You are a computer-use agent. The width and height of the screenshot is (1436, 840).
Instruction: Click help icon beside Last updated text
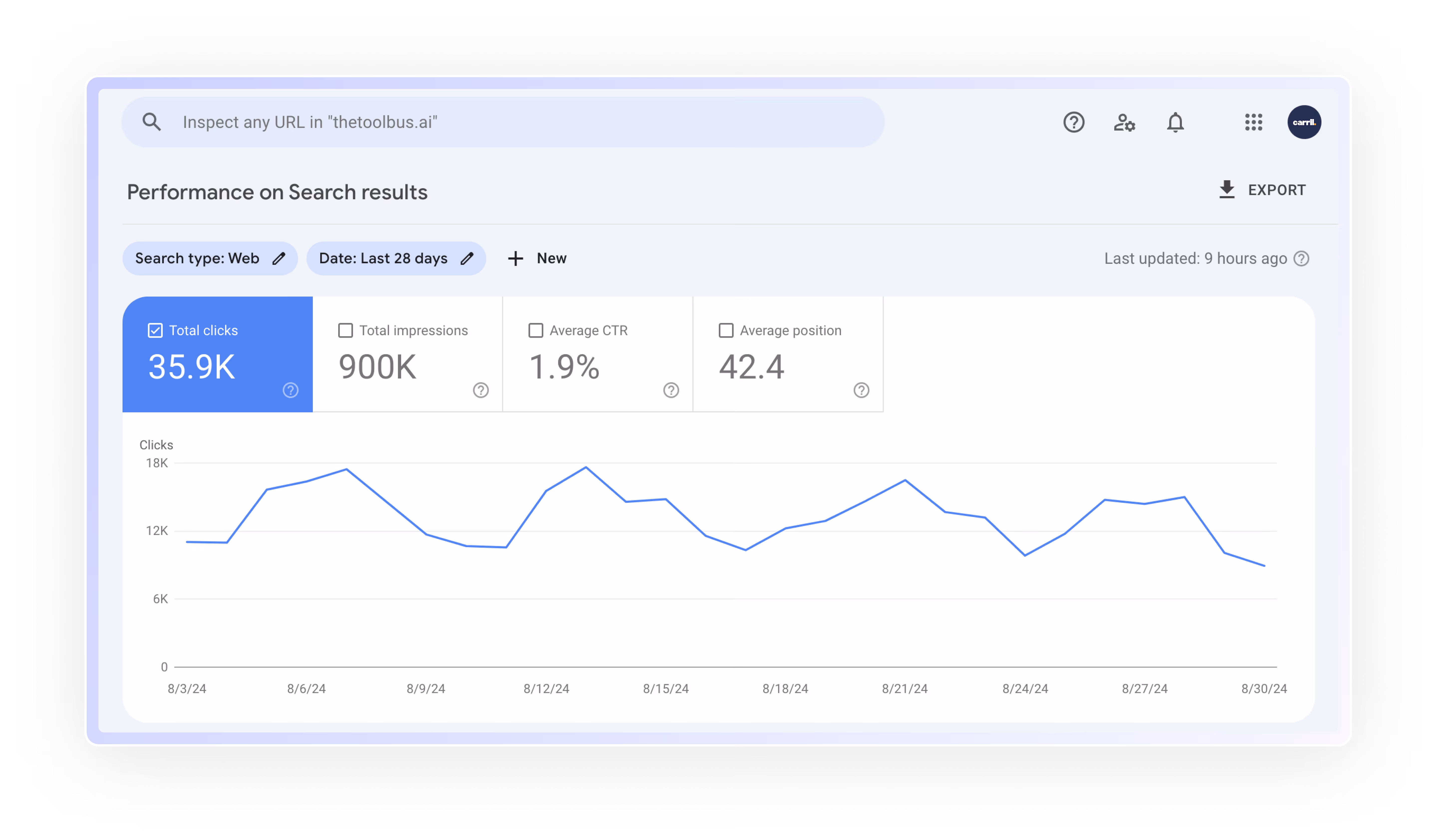[1301, 259]
